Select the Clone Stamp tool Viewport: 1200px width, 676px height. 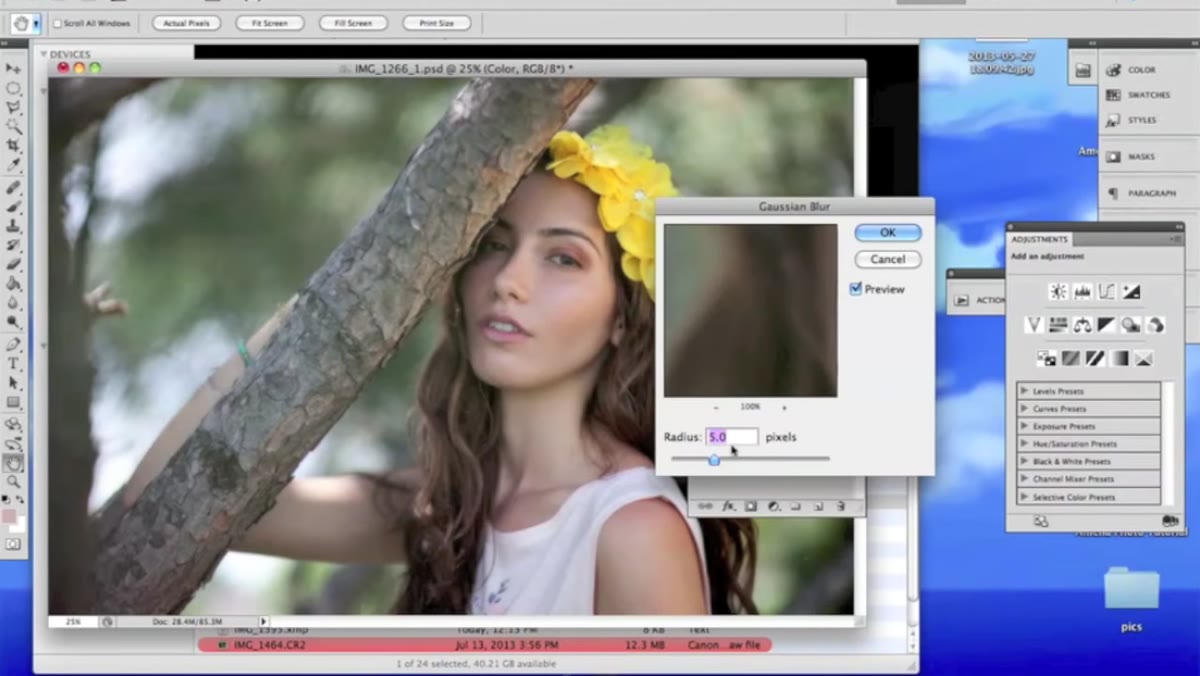click(x=13, y=226)
